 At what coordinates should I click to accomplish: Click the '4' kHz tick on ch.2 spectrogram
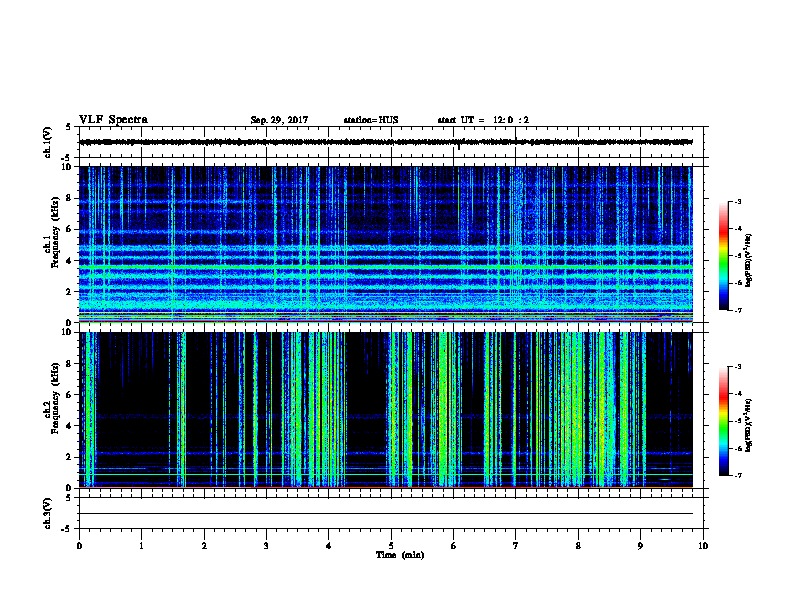(69, 426)
